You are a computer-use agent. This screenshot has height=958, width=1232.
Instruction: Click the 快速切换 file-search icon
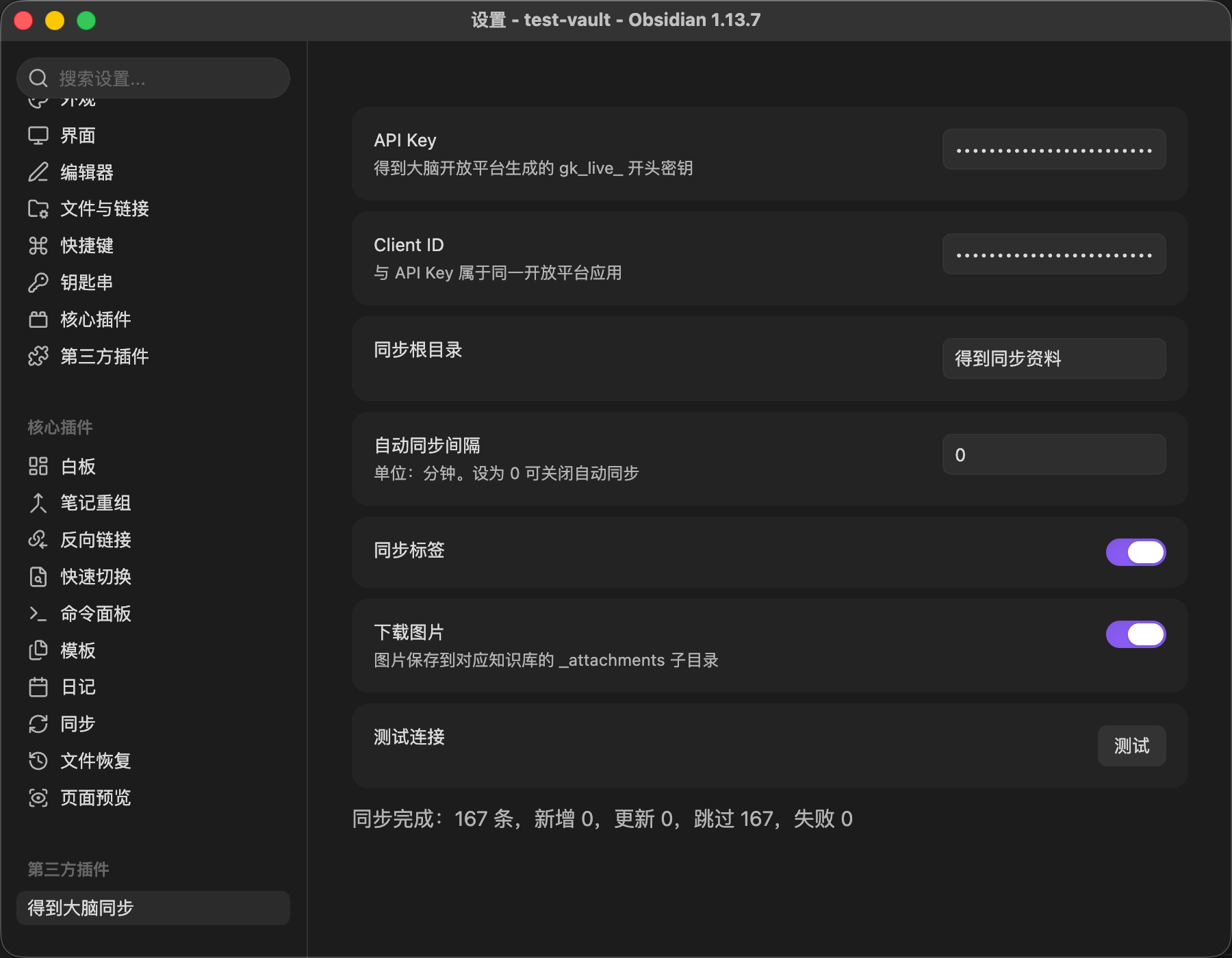pyautogui.click(x=38, y=577)
